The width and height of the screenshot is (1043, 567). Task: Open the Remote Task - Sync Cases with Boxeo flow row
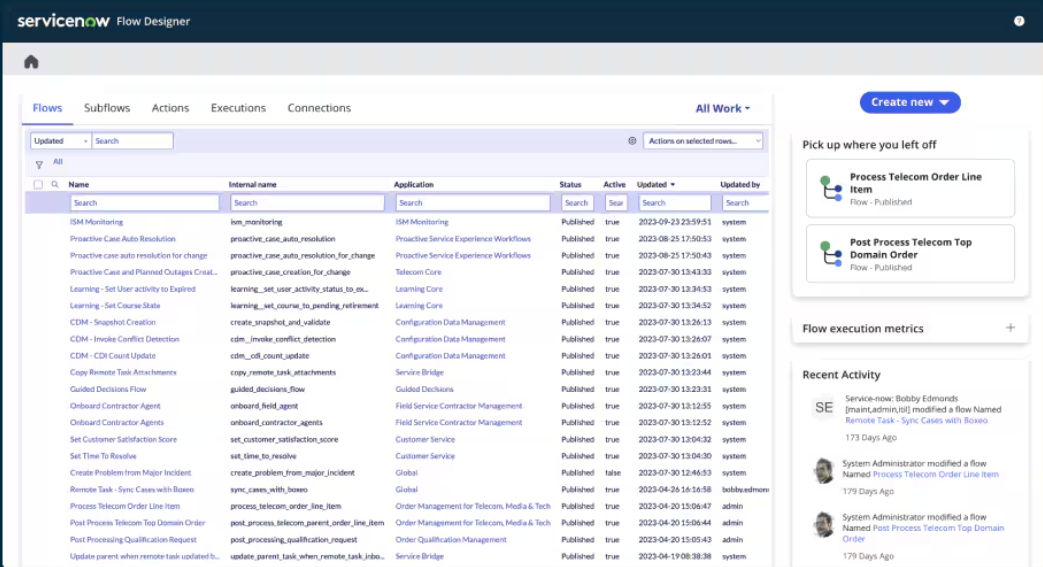[x=132, y=490]
